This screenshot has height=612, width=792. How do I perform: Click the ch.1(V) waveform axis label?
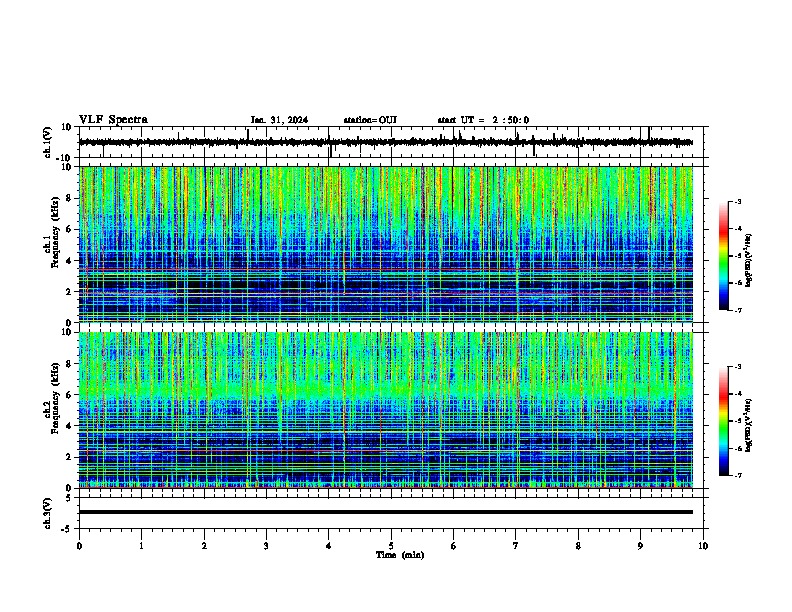click(48, 142)
